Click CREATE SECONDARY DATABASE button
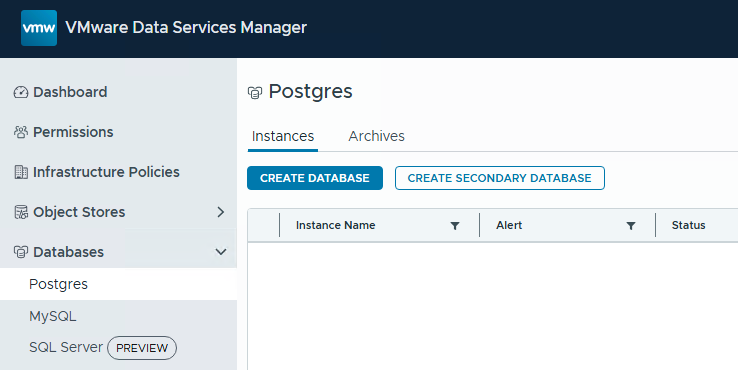738x370 pixels. tap(500, 178)
